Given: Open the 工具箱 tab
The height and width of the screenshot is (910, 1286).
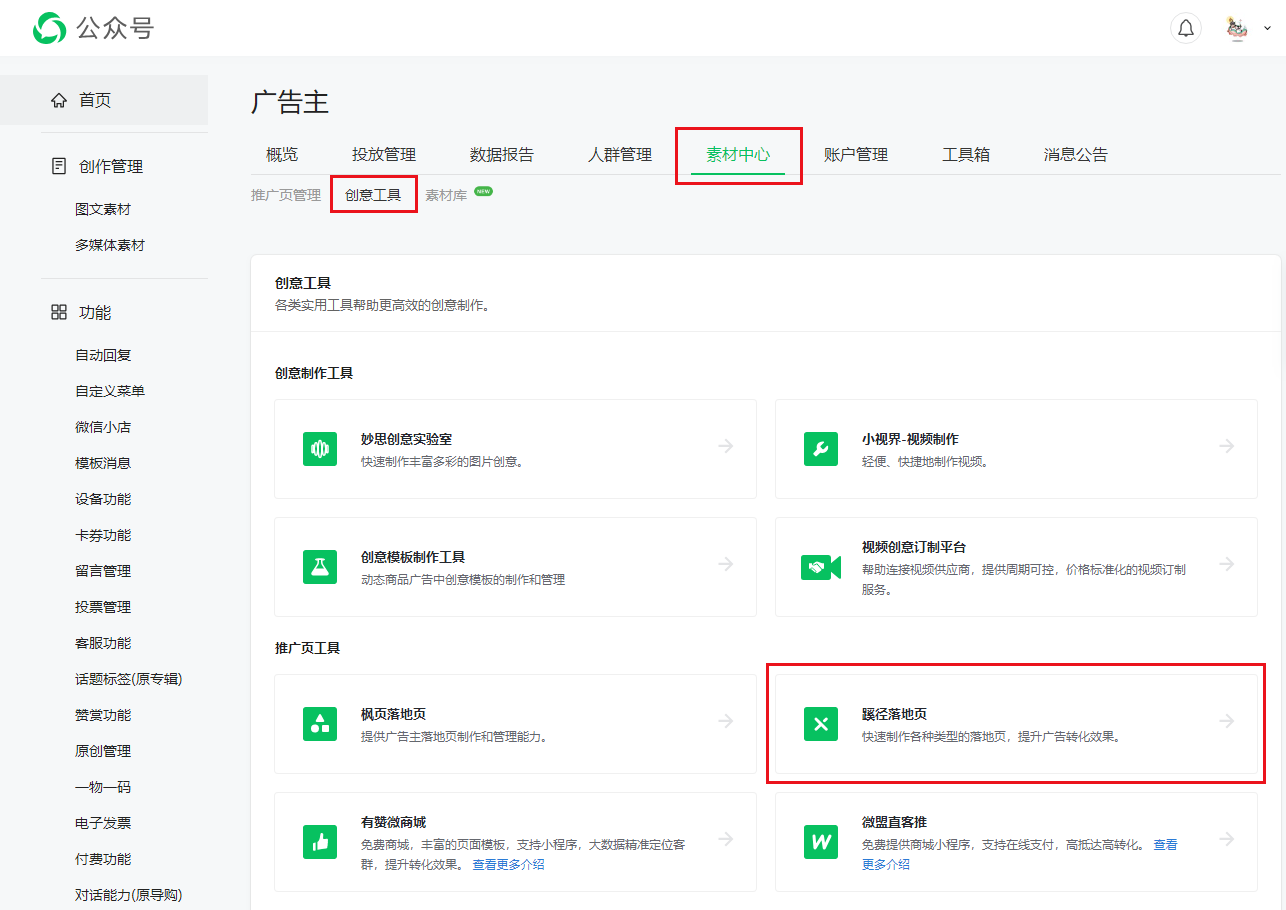Looking at the screenshot, I should (966, 155).
